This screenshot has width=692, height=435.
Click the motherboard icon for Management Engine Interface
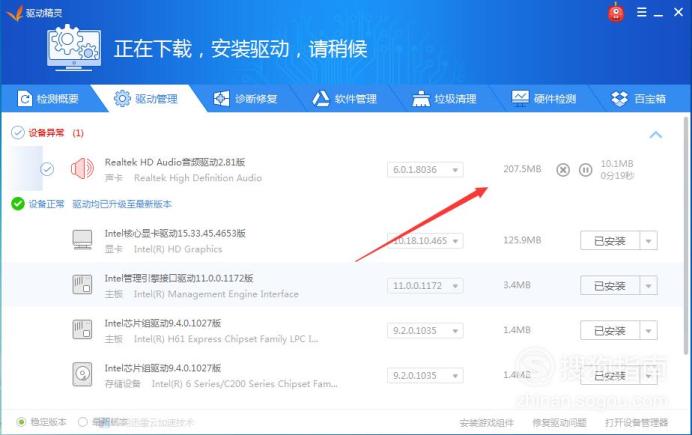83,285
